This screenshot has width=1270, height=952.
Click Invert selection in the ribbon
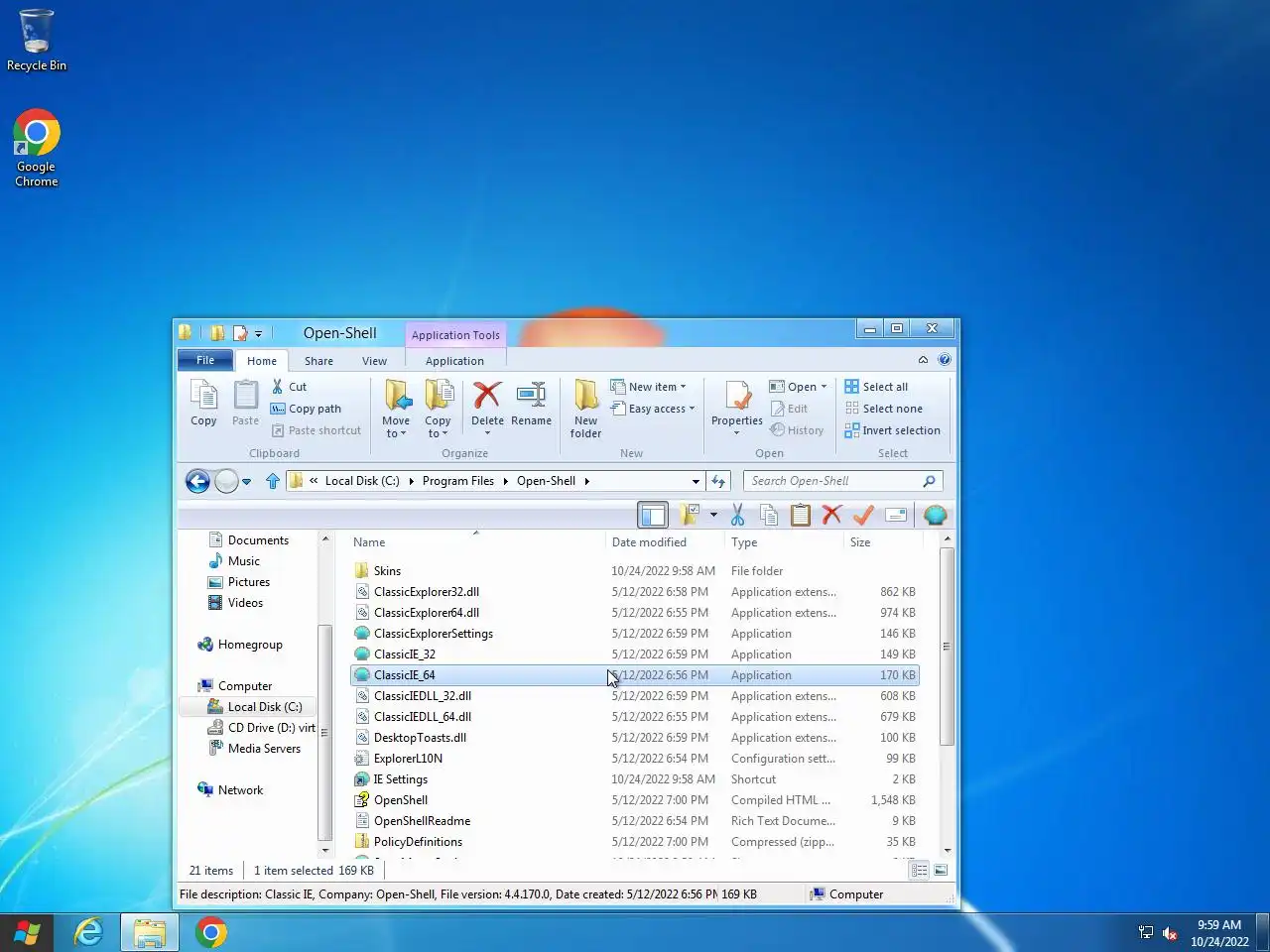[892, 430]
